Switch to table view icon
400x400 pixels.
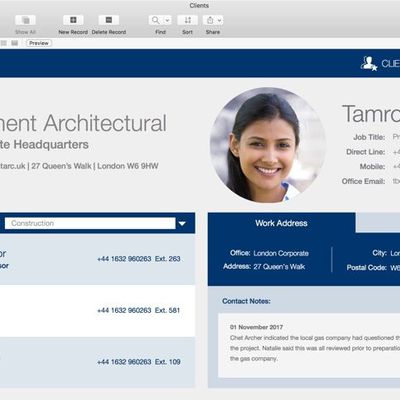point(15,43)
